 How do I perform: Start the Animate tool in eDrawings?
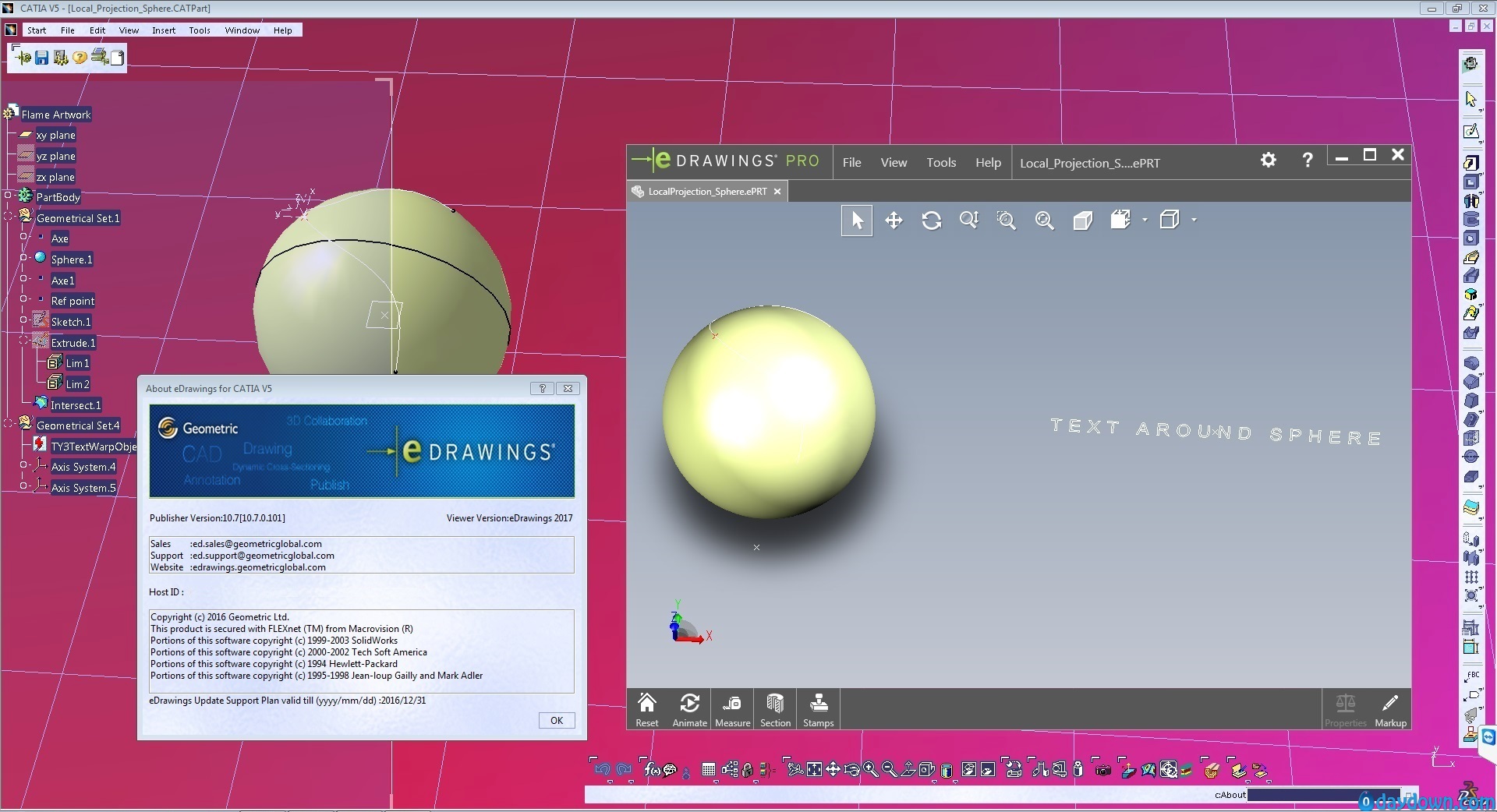pyautogui.click(x=689, y=709)
